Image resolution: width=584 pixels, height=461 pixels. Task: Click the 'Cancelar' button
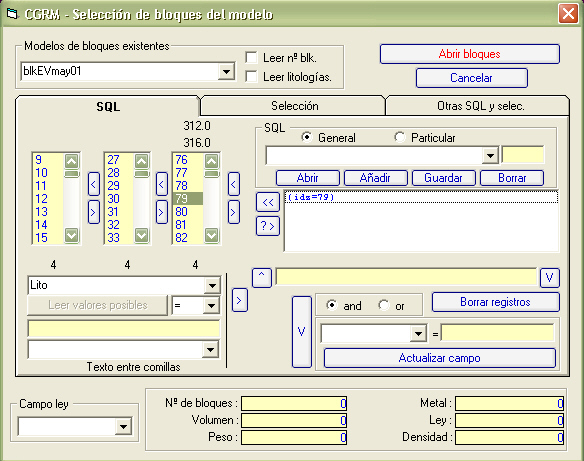click(x=472, y=78)
